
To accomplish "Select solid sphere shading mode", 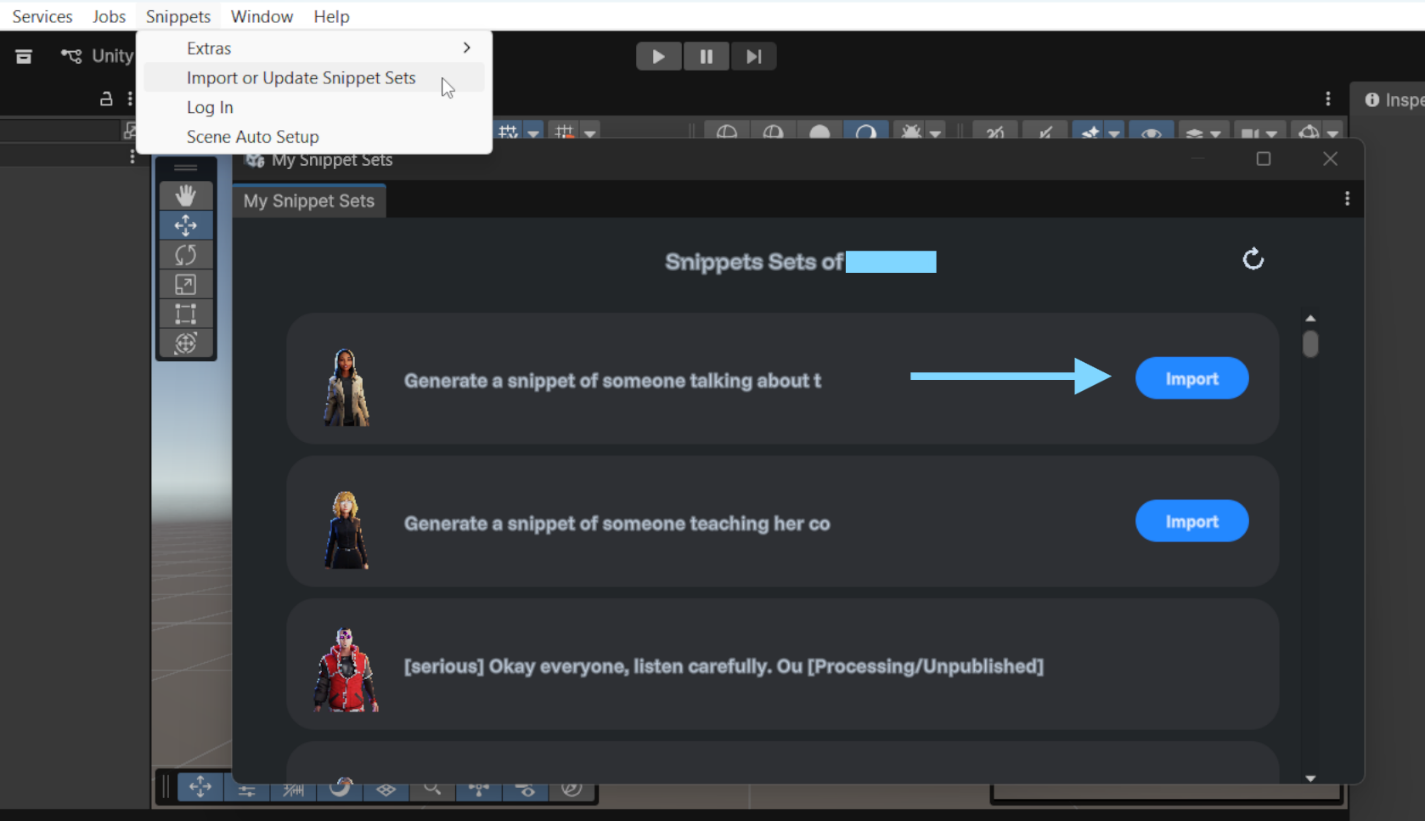I will [x=819, y=132].
